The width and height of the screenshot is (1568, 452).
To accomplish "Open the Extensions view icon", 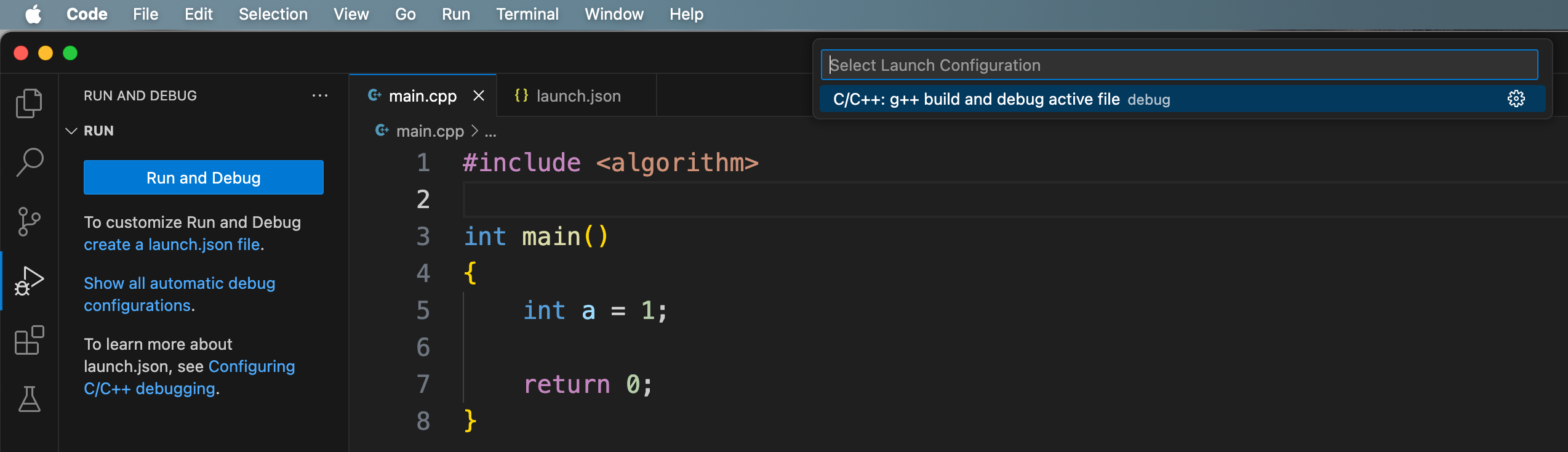I will pos(29,340).
